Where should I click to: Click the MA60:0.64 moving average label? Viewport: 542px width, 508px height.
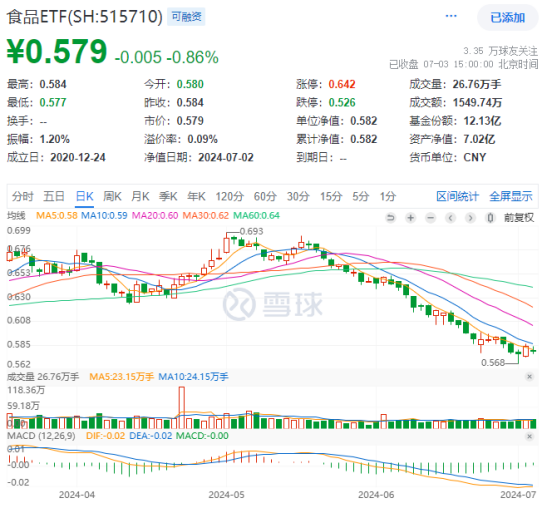pyautogui.click(x=256, y=216)
